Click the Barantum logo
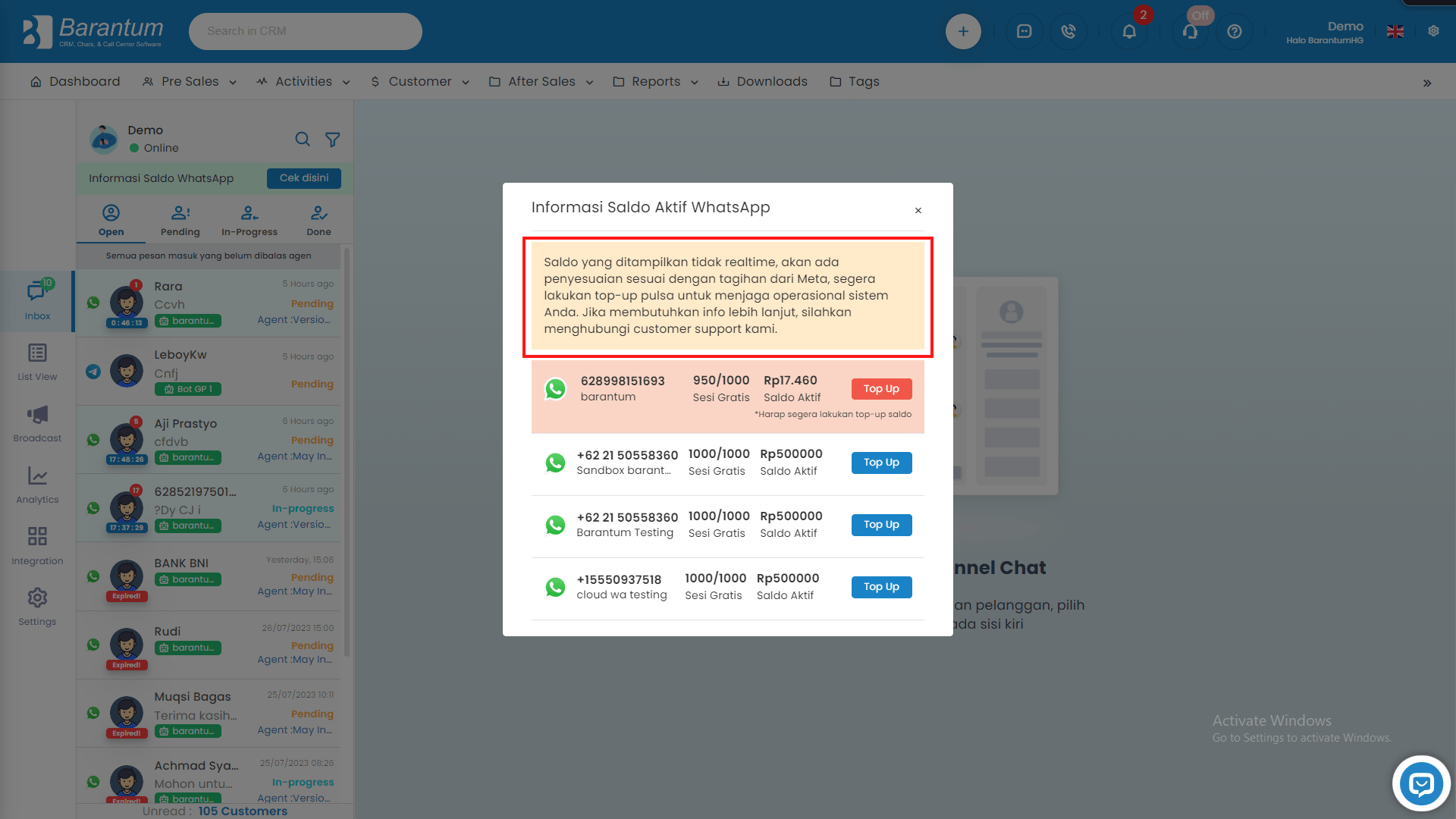 93,31
